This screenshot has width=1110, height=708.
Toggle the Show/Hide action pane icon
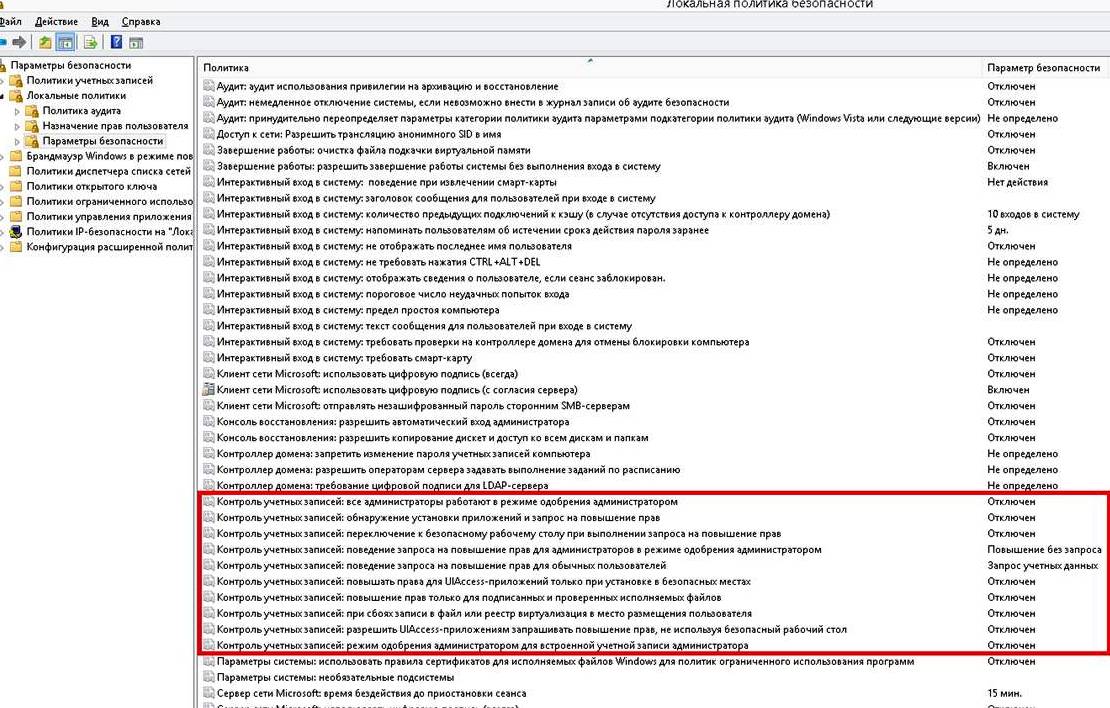coord(136,42)
